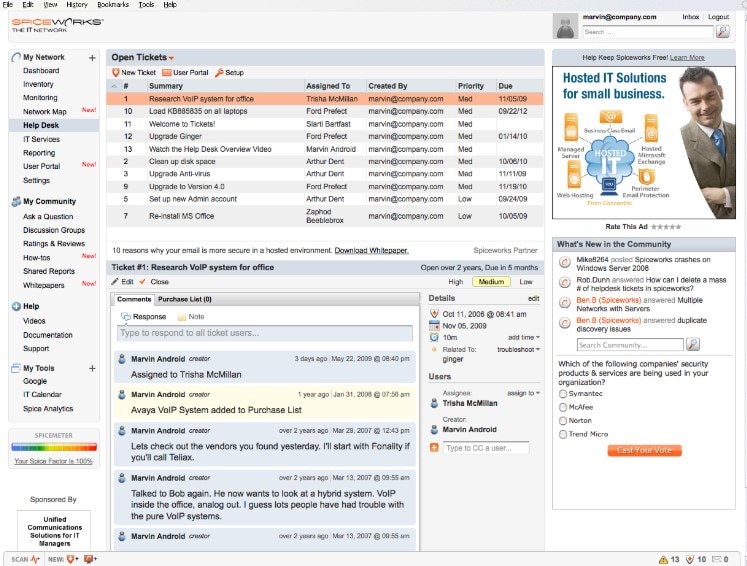Screen dimensions: 747x566
Task: Click the ticket response text field
Action: coord(264,333)
